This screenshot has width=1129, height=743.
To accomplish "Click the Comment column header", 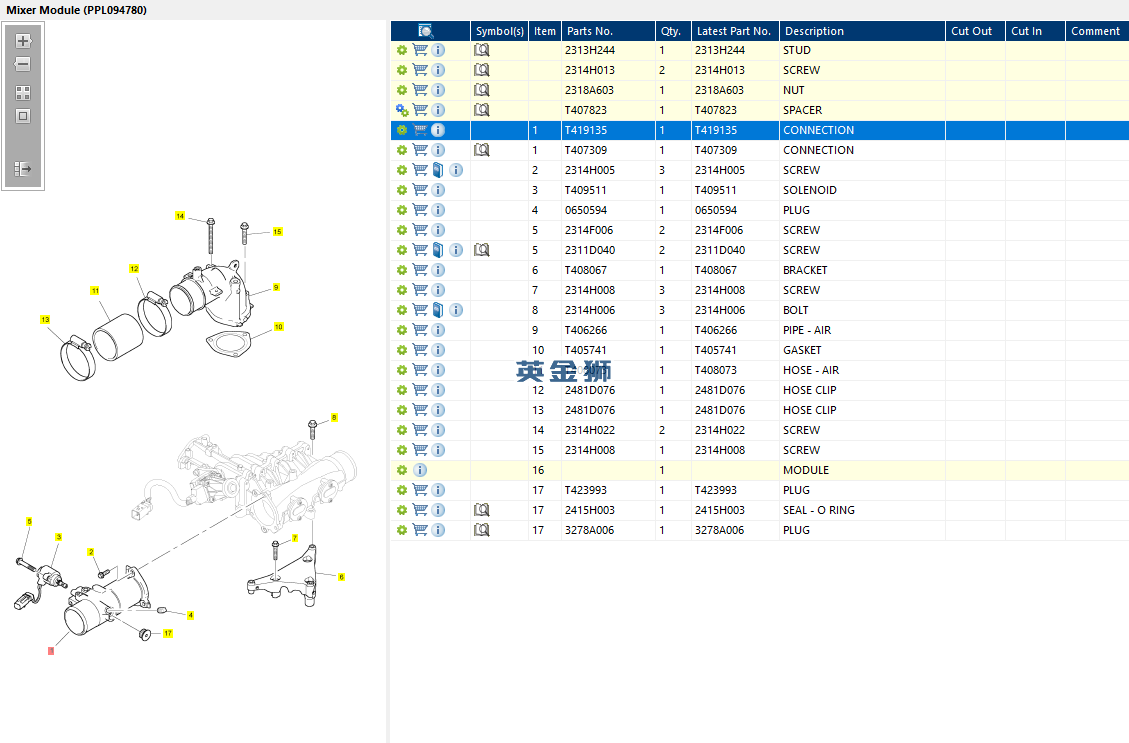I will [x=1097, y=31].
